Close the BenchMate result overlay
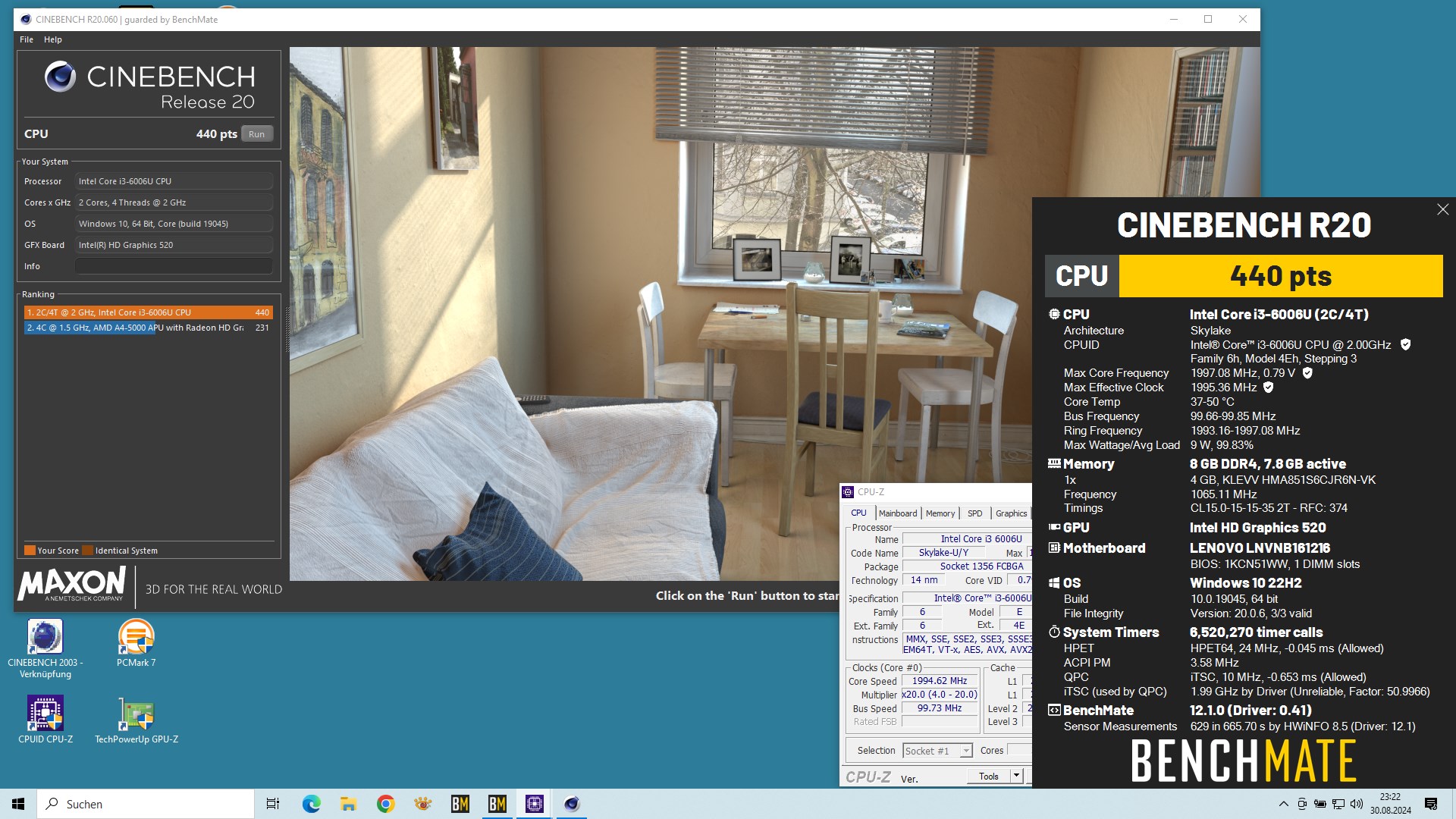The height and width of the screenshot is (819, 1456). [x=1442, y=209]
